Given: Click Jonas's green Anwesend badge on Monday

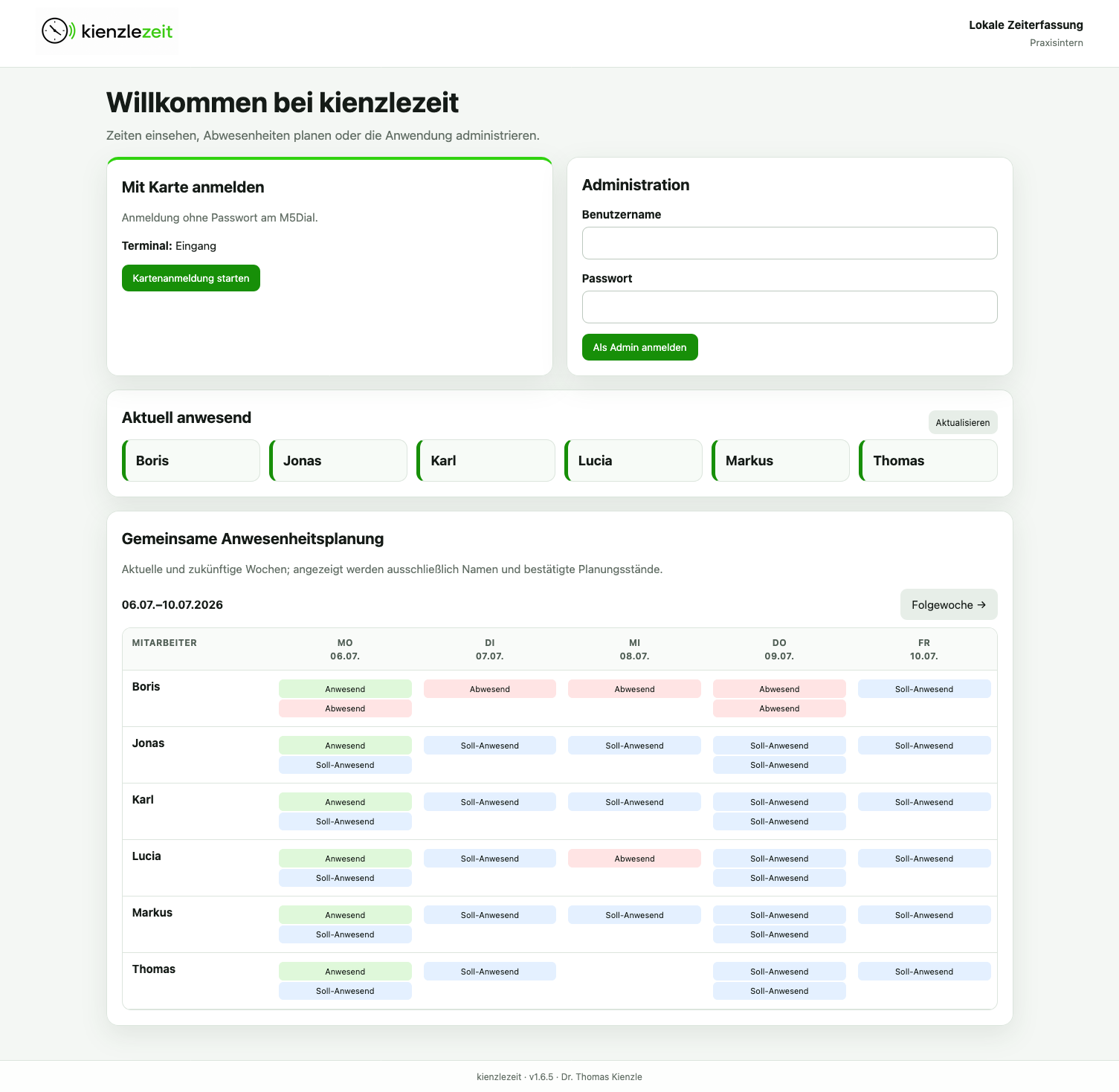Looking at the screenshot, I should click(345, 746).
